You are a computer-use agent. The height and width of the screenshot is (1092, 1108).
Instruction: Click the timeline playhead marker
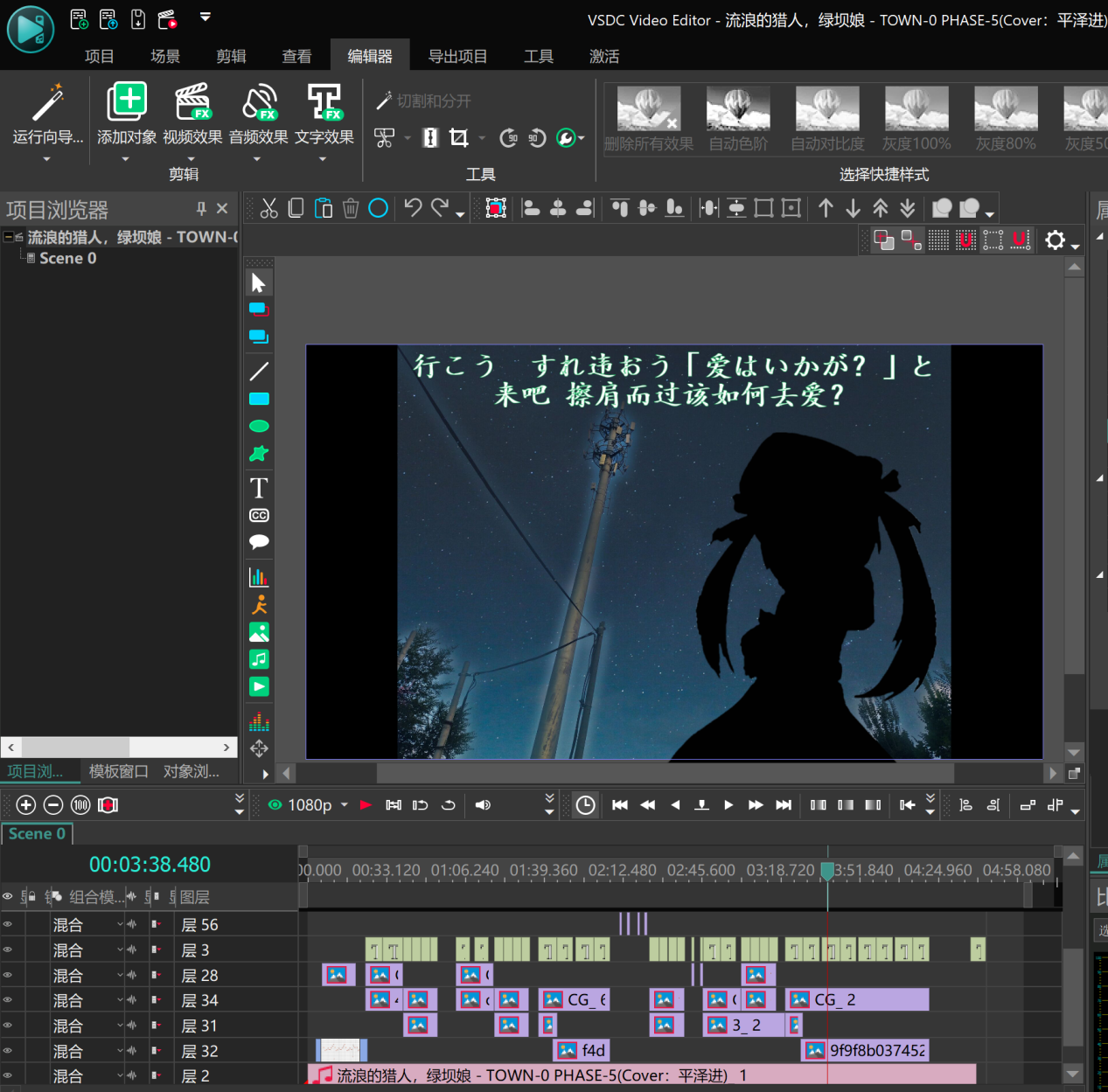click(x=827, y=872)
